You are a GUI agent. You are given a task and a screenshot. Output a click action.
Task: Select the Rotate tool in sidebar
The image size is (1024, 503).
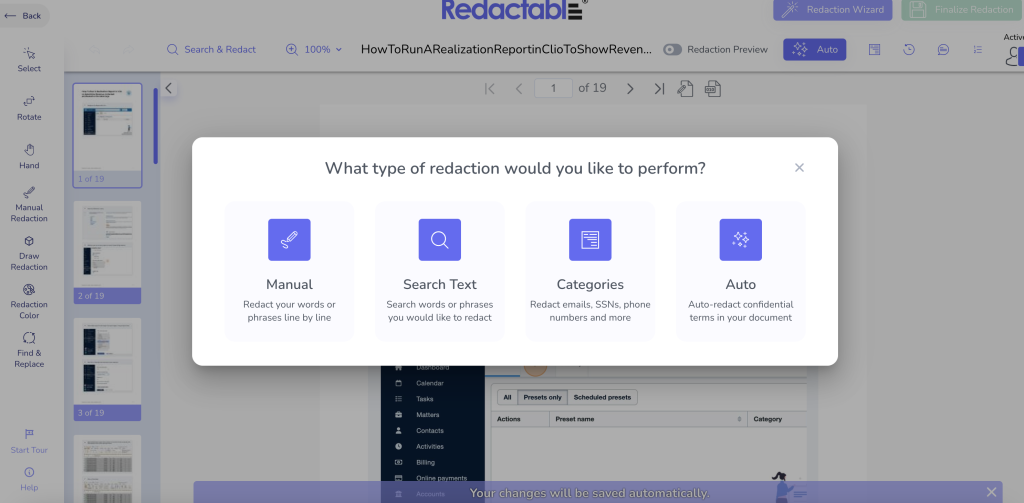[29, 107]
